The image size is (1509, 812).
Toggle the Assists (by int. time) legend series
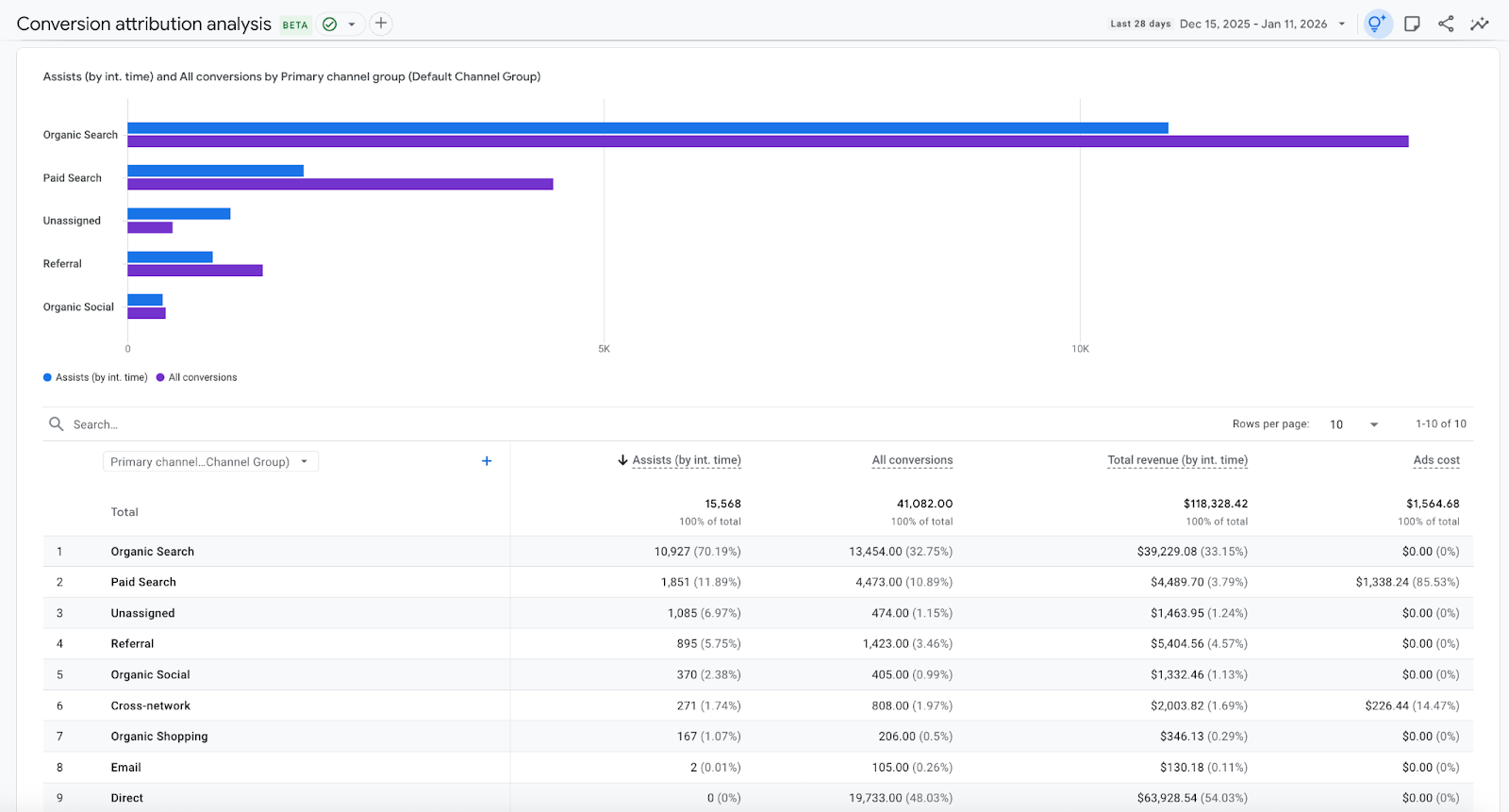[95, 377]
